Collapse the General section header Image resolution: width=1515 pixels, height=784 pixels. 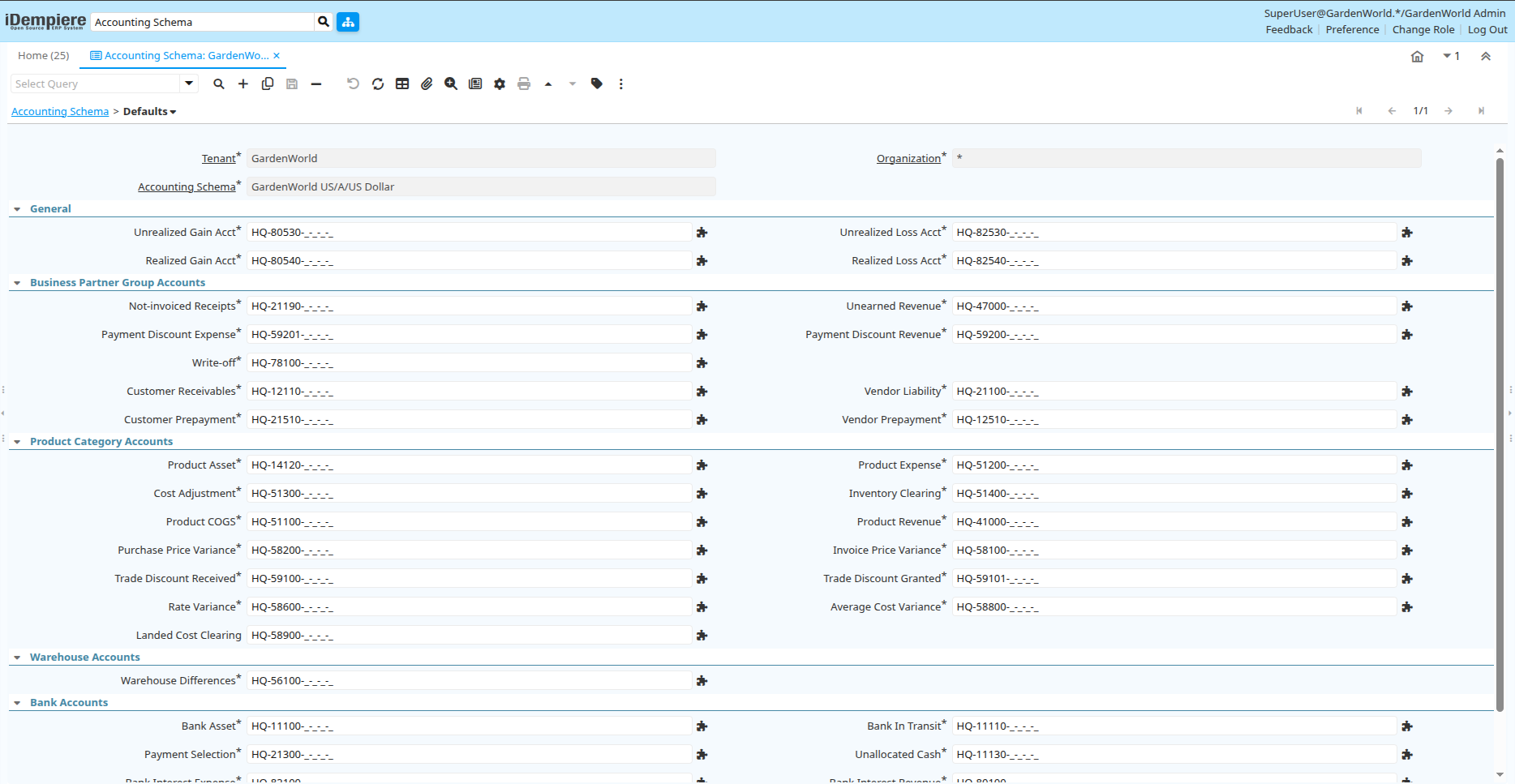pyautogui.click(x=17, y=208)
